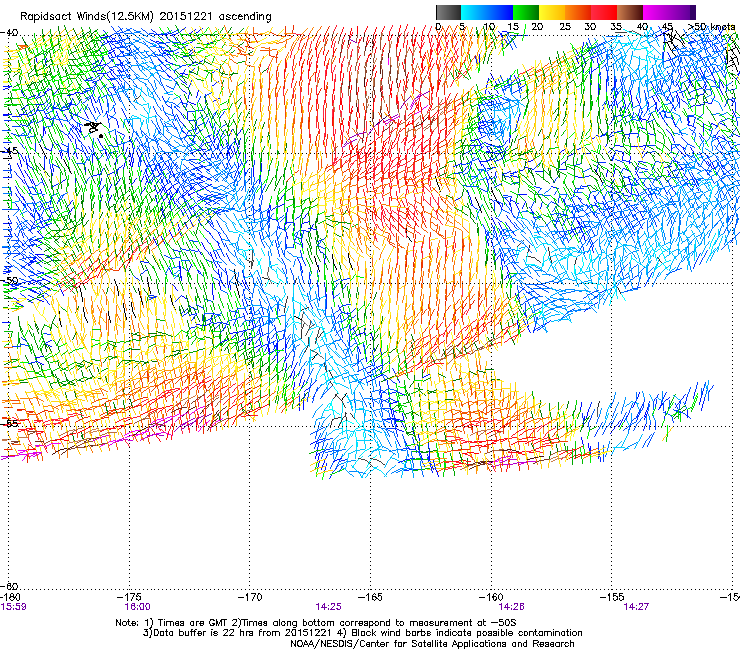Pick the magenta 40-45 knots legend swatch
Screen dimensions: 740x650
tap(656, 12)
